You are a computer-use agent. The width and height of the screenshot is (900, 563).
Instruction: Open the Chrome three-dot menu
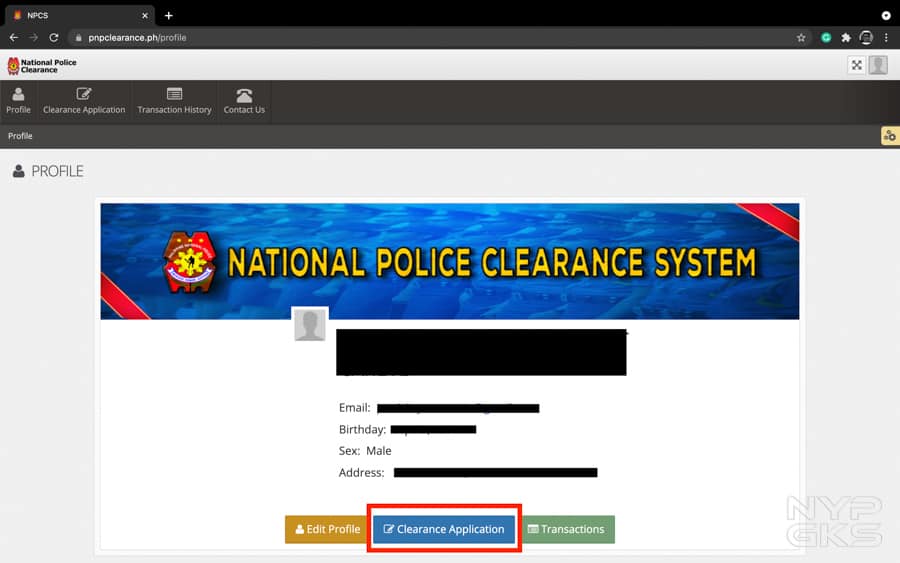(x=886, y=38)
